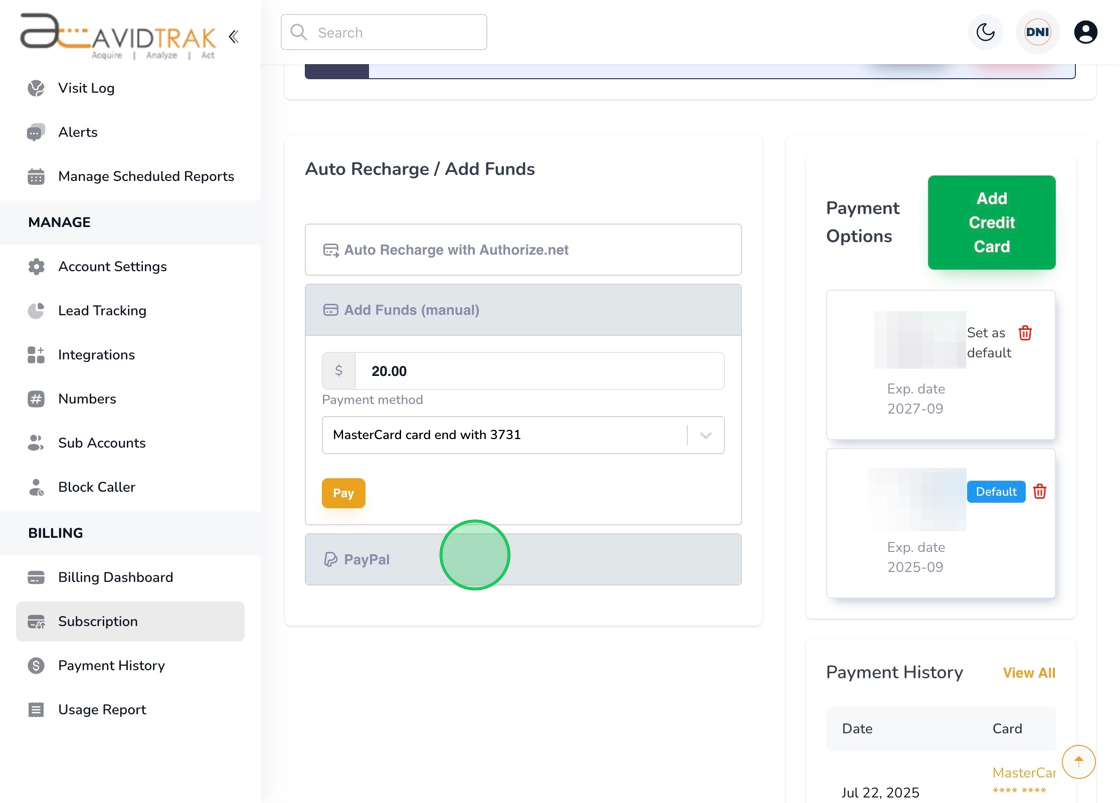The image size is (1120, 803).
Task: Click the Scheduled Reports calendar icon
Action: pyautogui.click(x=36, y=176)
